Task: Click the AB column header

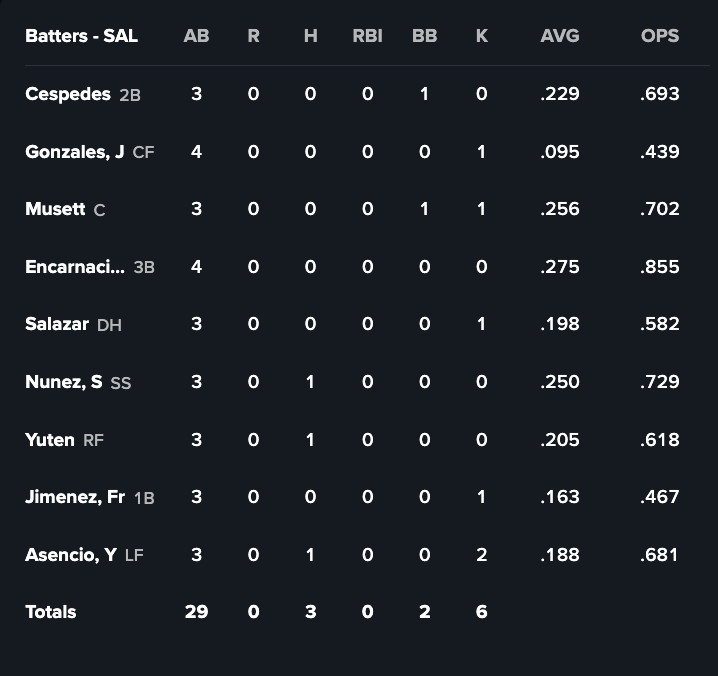Action: (197, 36)
